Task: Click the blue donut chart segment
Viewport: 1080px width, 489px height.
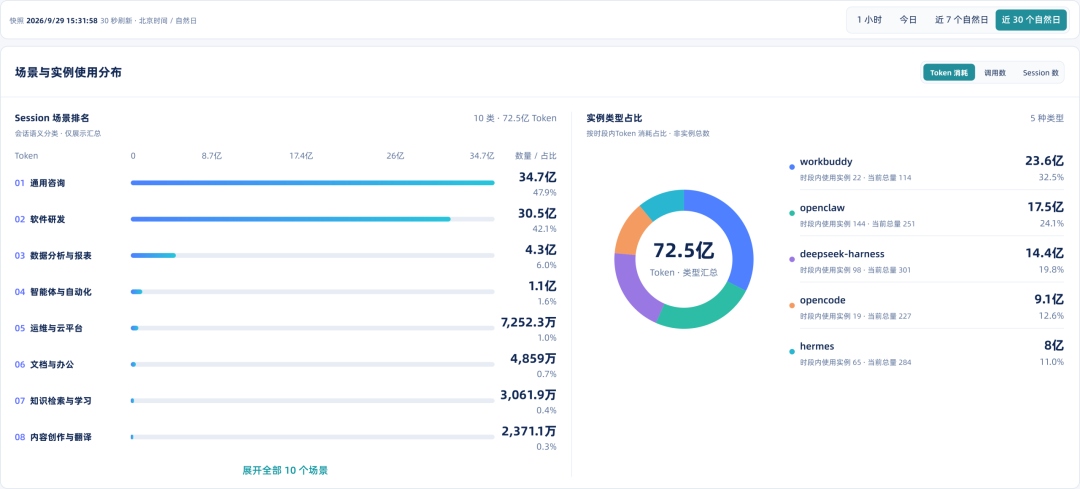Action: [734, 227]
